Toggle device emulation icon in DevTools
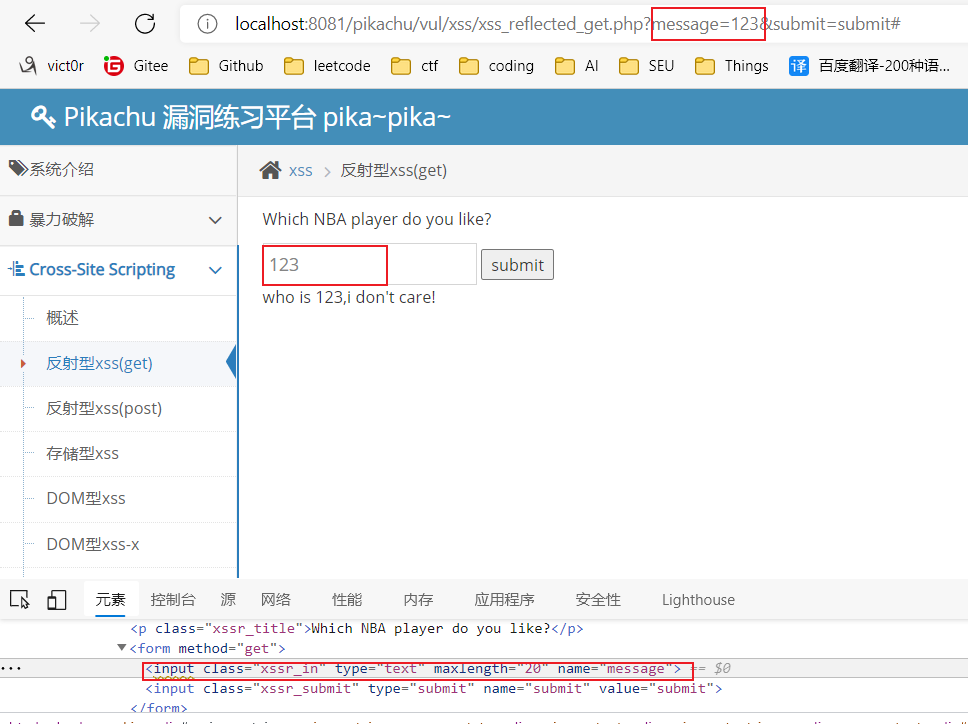The image size is (968, 724). (x=57, y=600)
